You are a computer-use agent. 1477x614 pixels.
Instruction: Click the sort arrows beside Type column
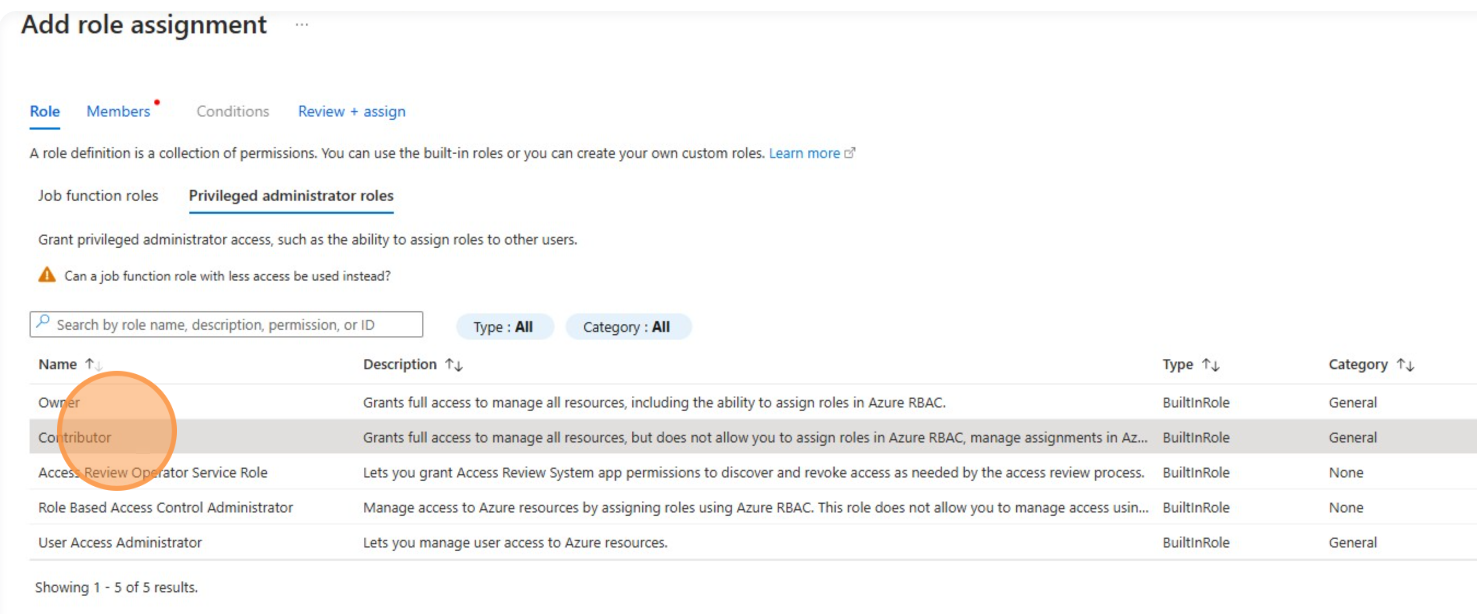coord(1211,365)
